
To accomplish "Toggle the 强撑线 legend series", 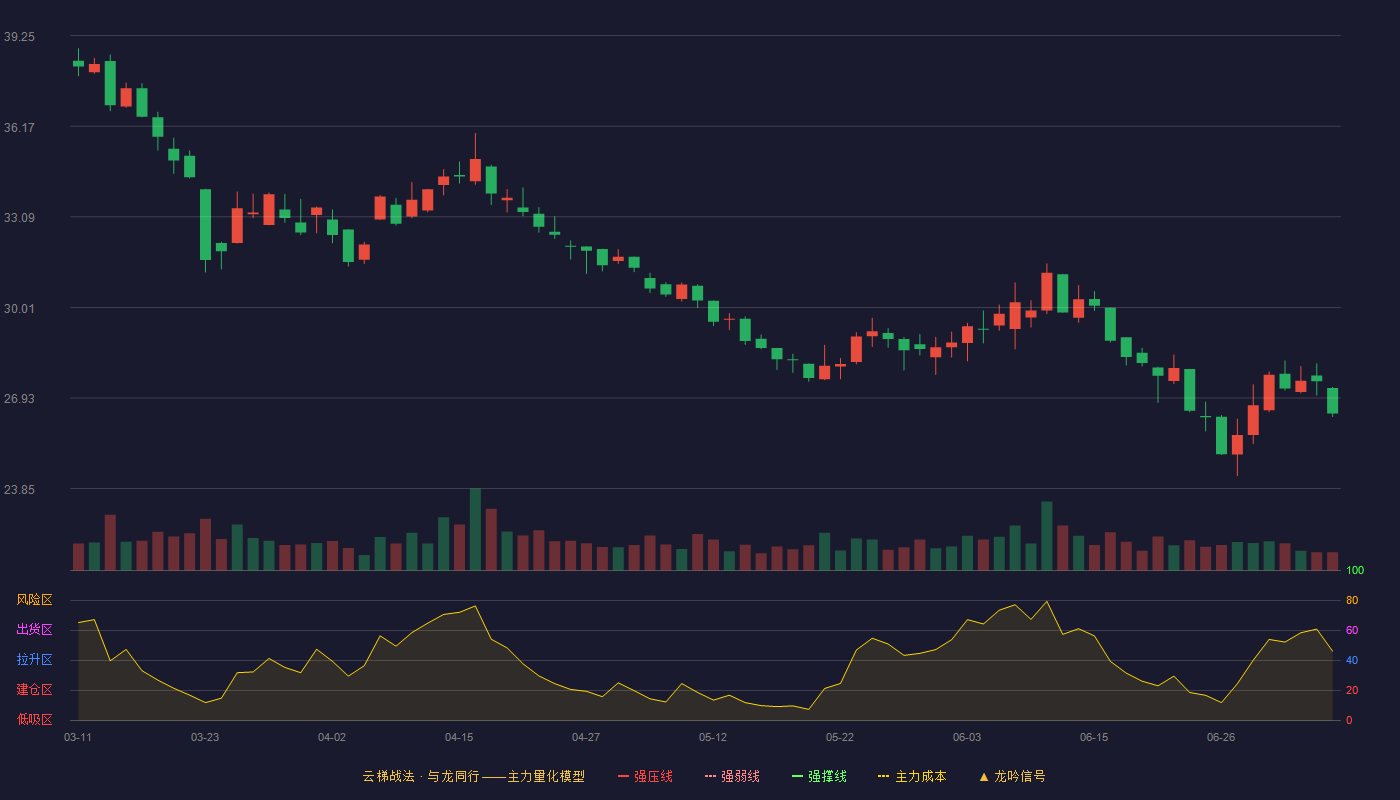I will tap(819, 776).
